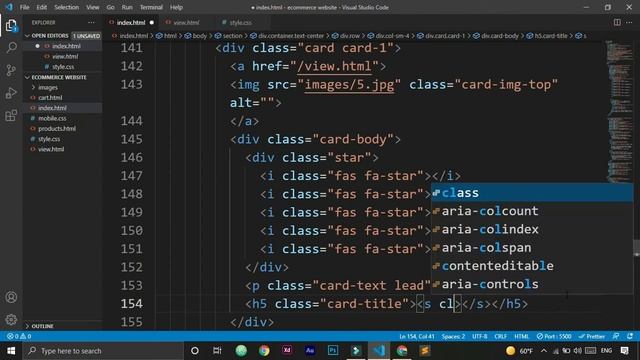Viewport: 640px width, 360px height.
Task: Switch to Visual Studio Code taskbar icon
Action: (379, 351)
